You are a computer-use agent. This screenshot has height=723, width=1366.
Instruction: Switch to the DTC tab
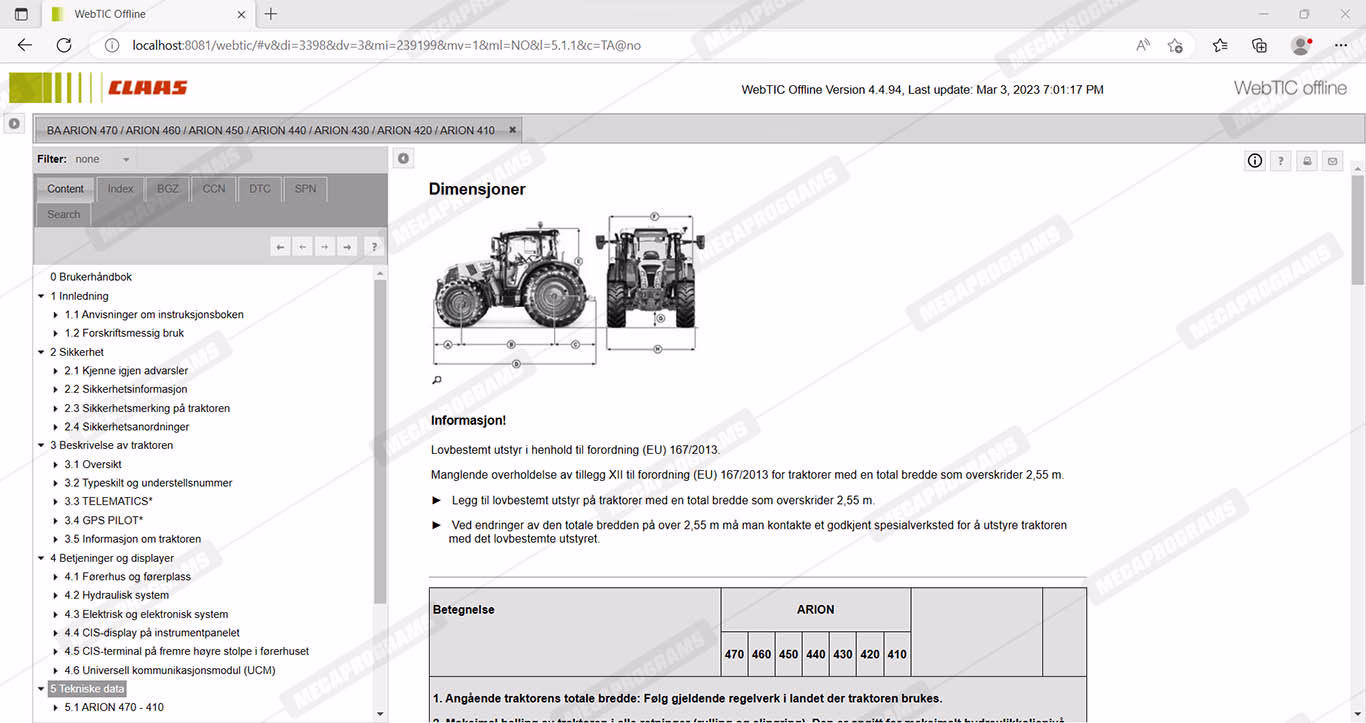click(260, 189)
